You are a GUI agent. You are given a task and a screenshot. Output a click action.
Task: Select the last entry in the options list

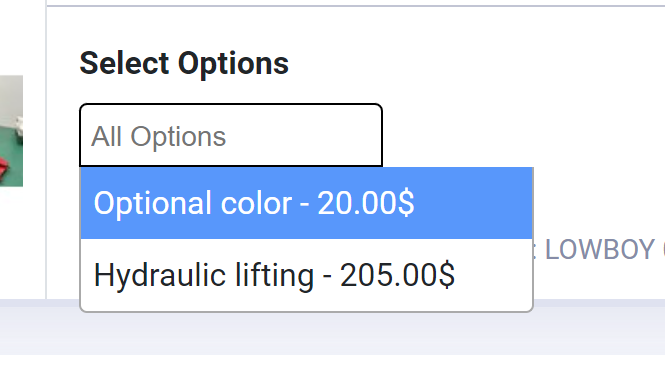pos(306,275)
